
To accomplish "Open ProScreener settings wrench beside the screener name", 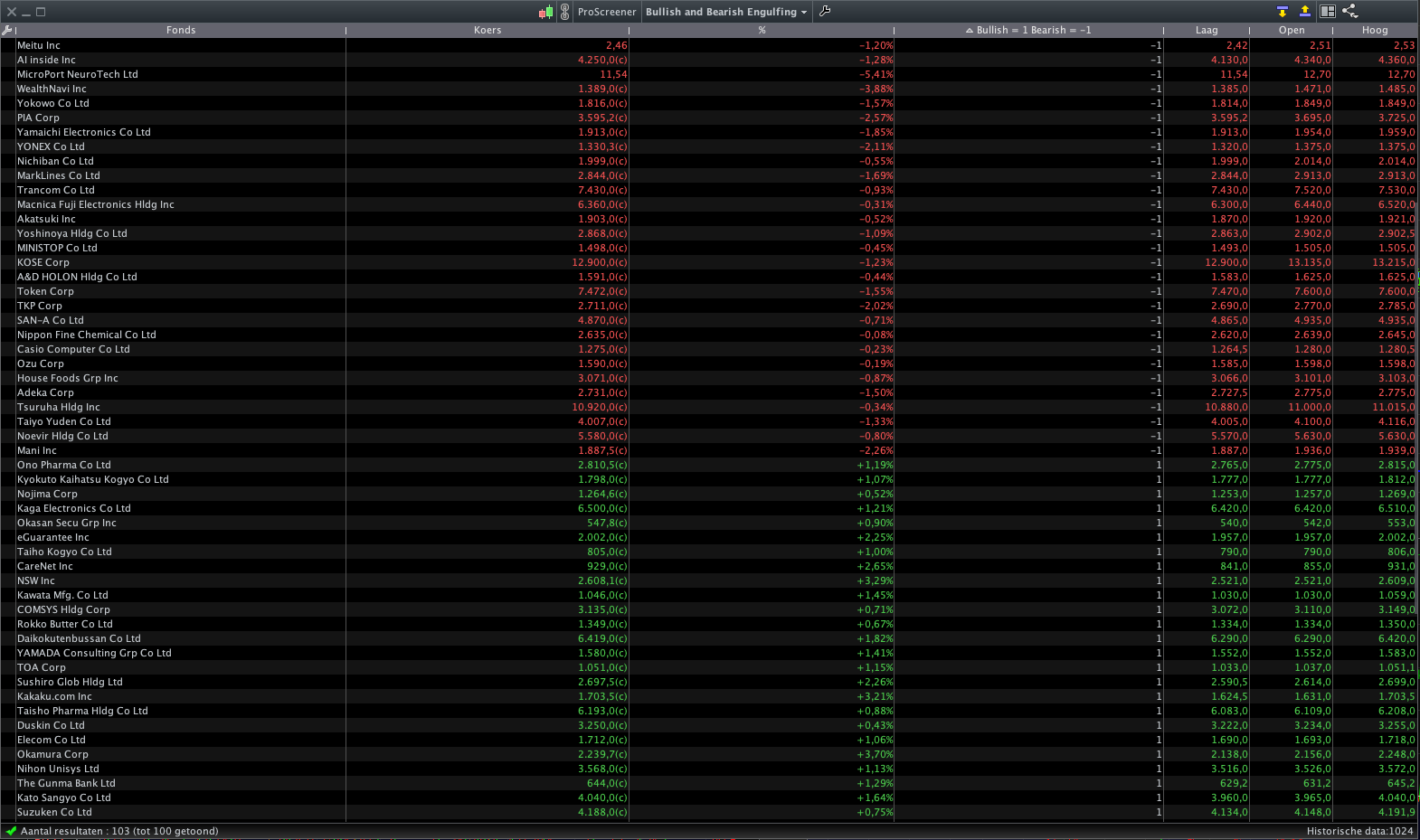I will click(825, 12).
